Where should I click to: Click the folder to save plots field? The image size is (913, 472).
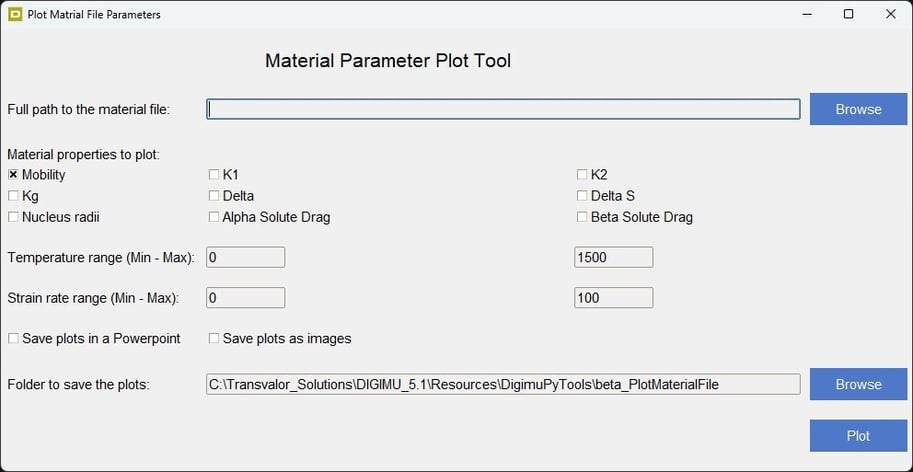click(503, 384)
